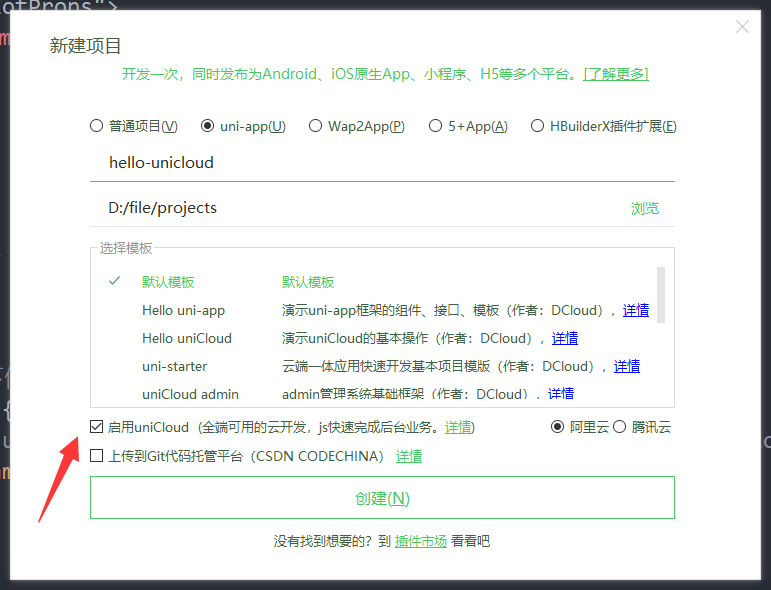
Task: Click the 创建(N) button
Action: [382, 498]
